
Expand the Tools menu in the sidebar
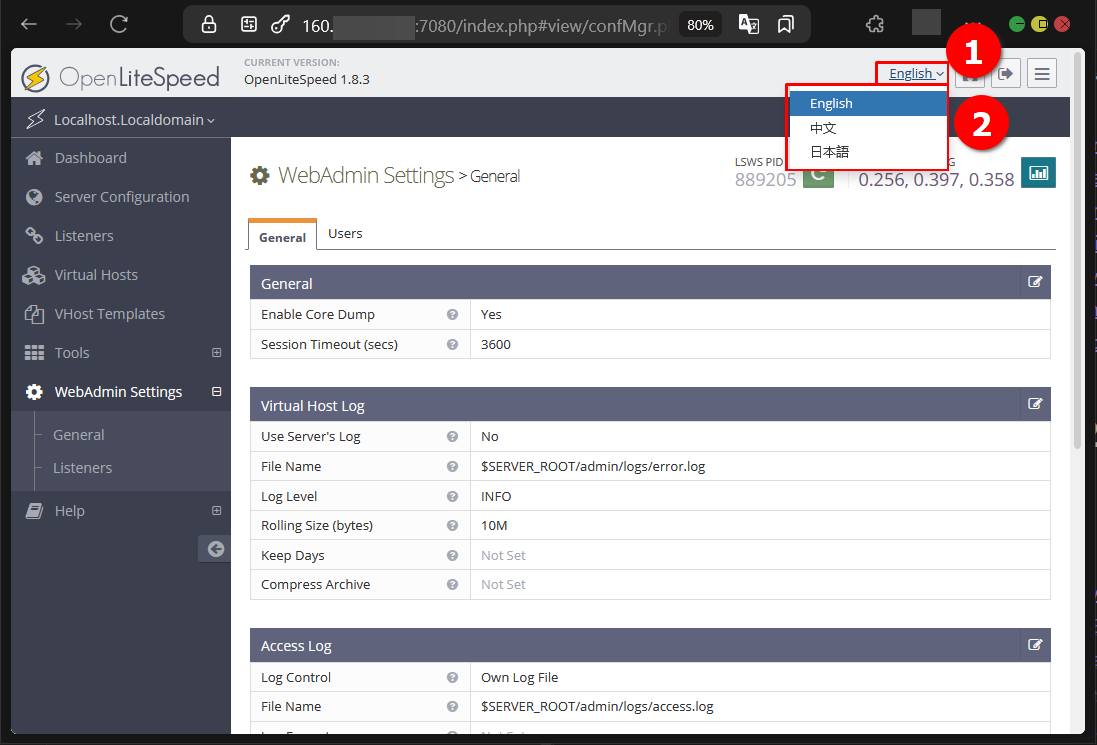[x=217, y=353]
